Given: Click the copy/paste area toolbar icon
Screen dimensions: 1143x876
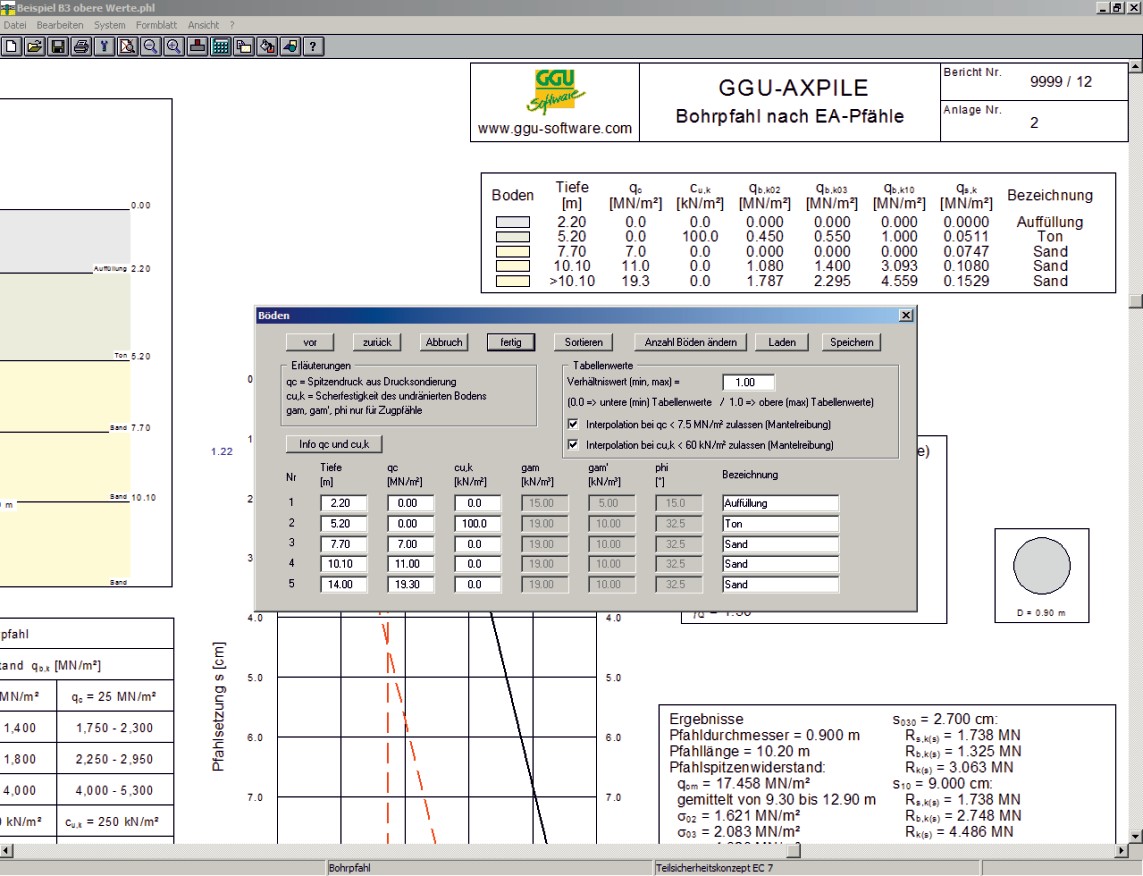Looking at the screenshot, I should point(243,47).
